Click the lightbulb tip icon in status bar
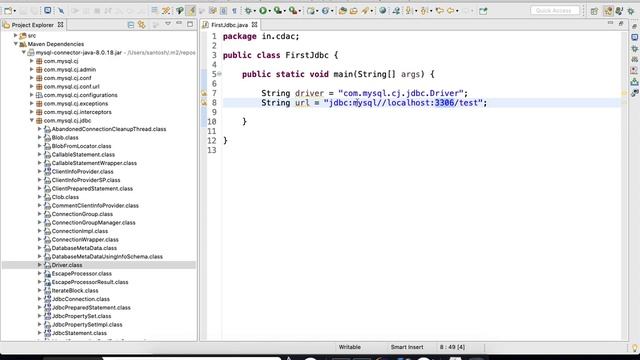The width and height of the screenshot is (640, 360). tap(635, 348)
